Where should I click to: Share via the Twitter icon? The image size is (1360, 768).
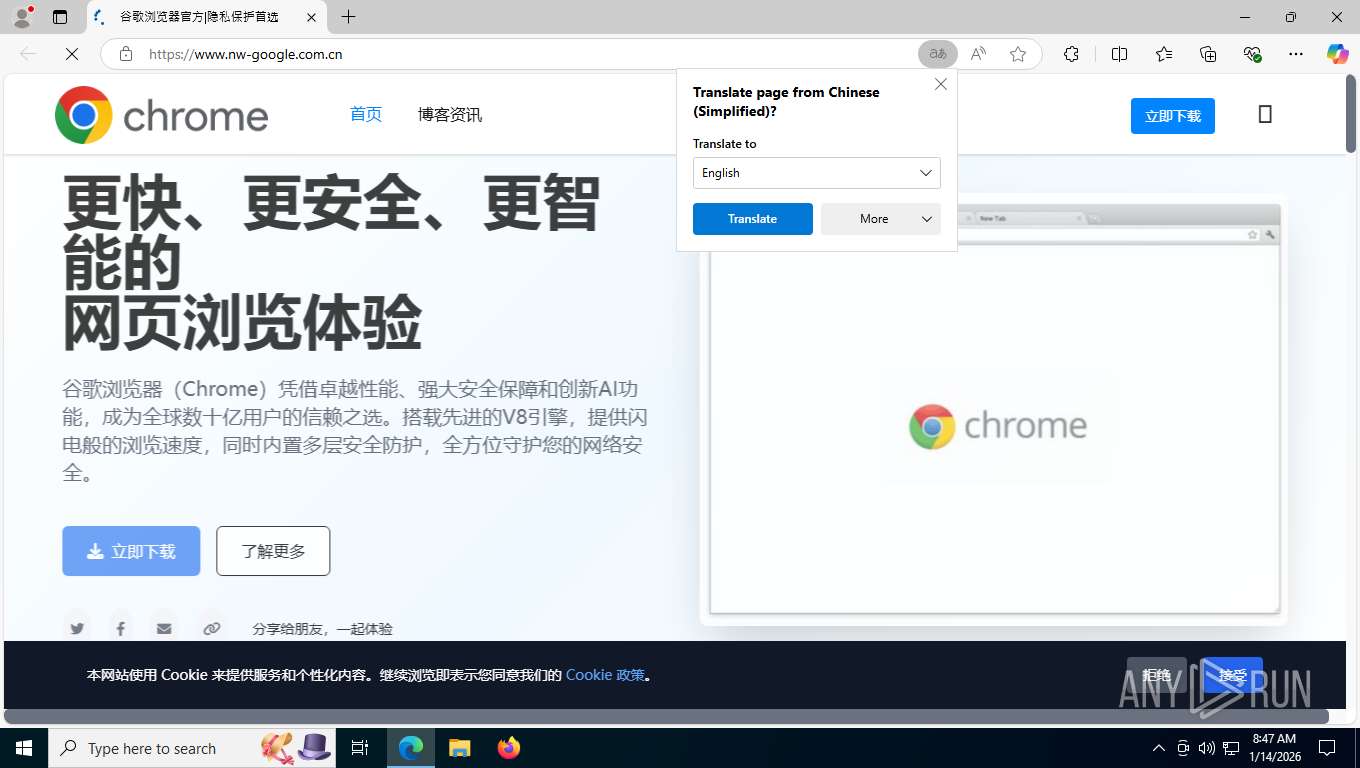[x=77, y=628]
